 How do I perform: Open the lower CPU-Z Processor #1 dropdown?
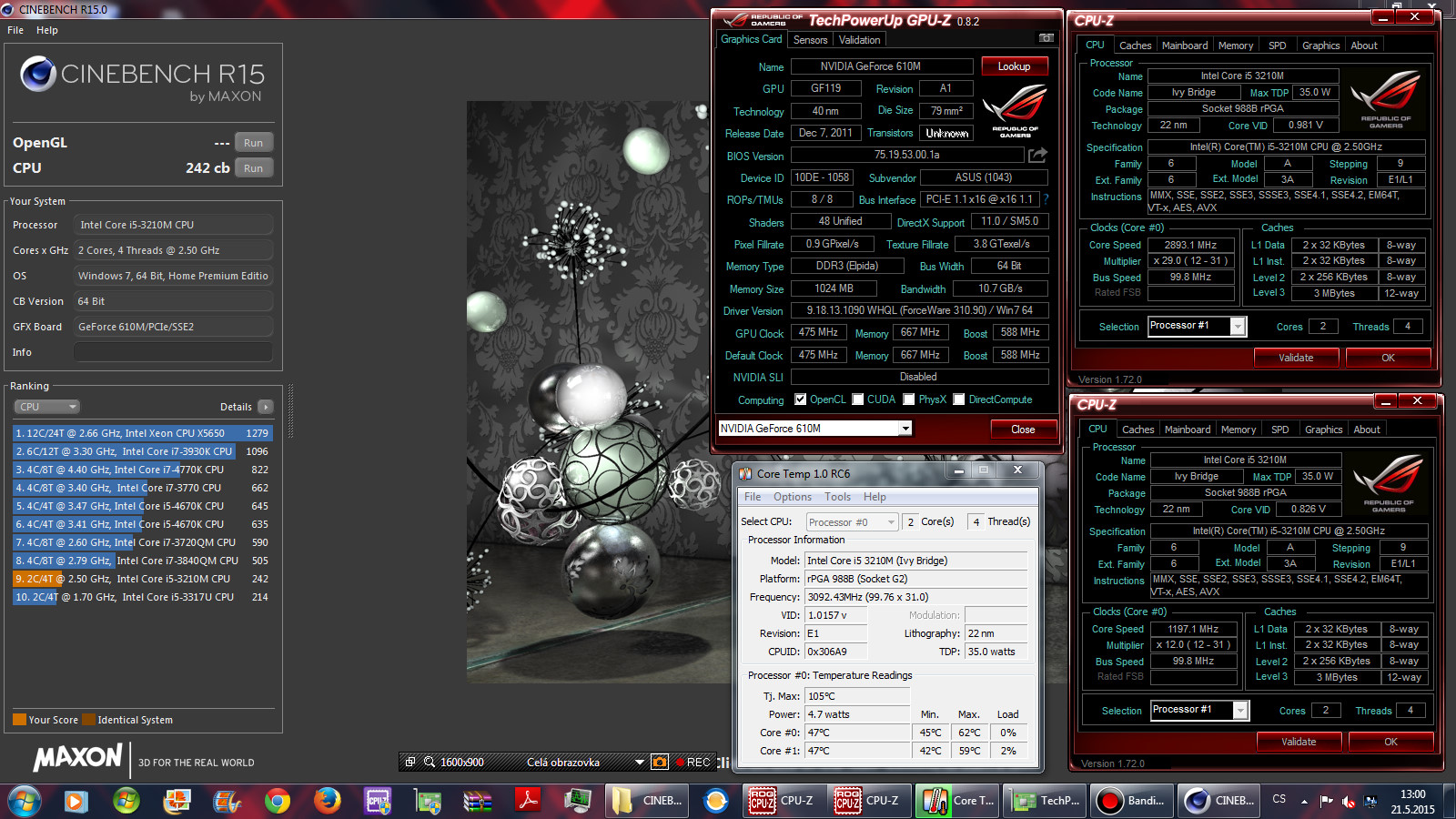click(x=1240, y=710)
